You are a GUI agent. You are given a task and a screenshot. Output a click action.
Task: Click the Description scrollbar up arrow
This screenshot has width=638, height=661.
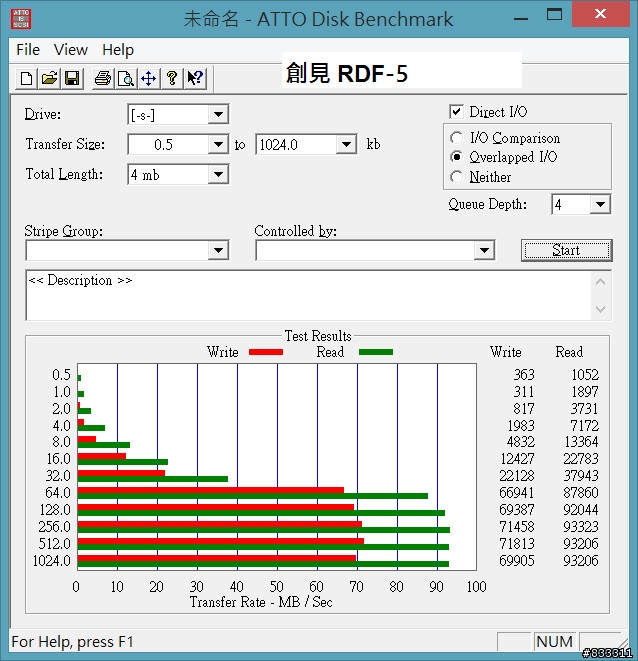(x=600, y=282)
